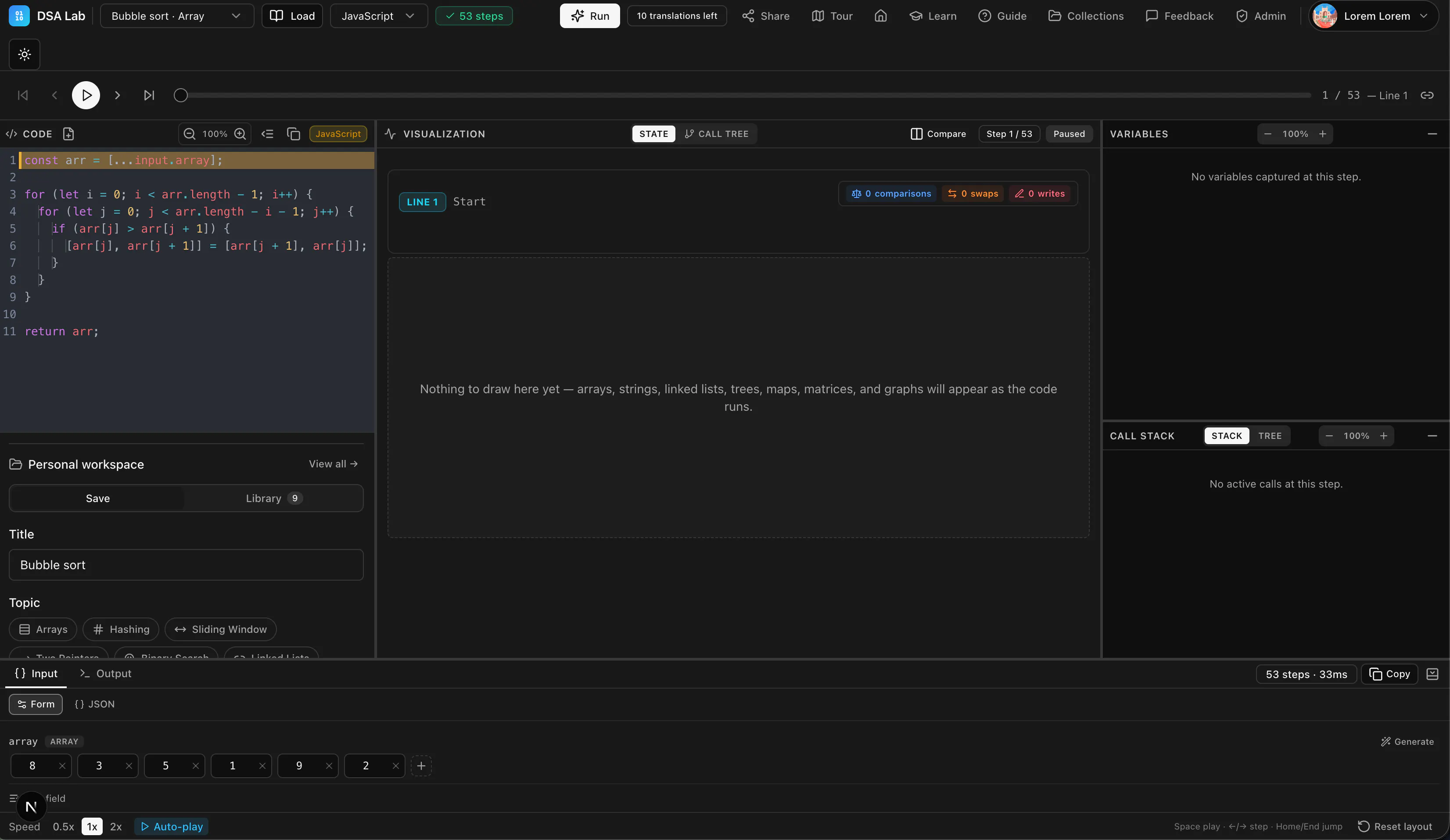The image size is (1450, 840).
Task: Switch input to JSON mode
Action: (x=95, y=704)
